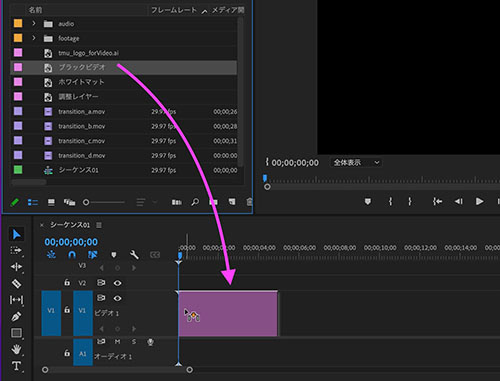Toggle A1 track targeting
Viewport: 500px width, 381px height.
click(83, 353)
